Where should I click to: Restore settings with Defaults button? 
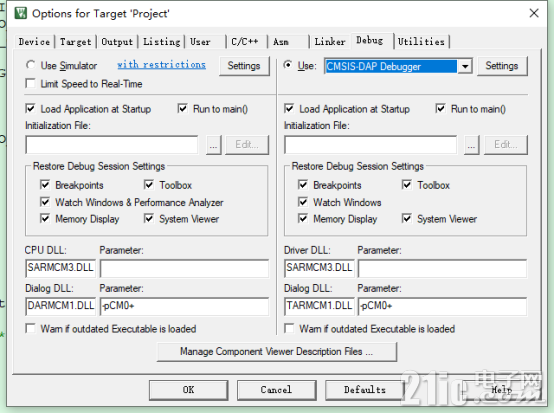[365, 390]
